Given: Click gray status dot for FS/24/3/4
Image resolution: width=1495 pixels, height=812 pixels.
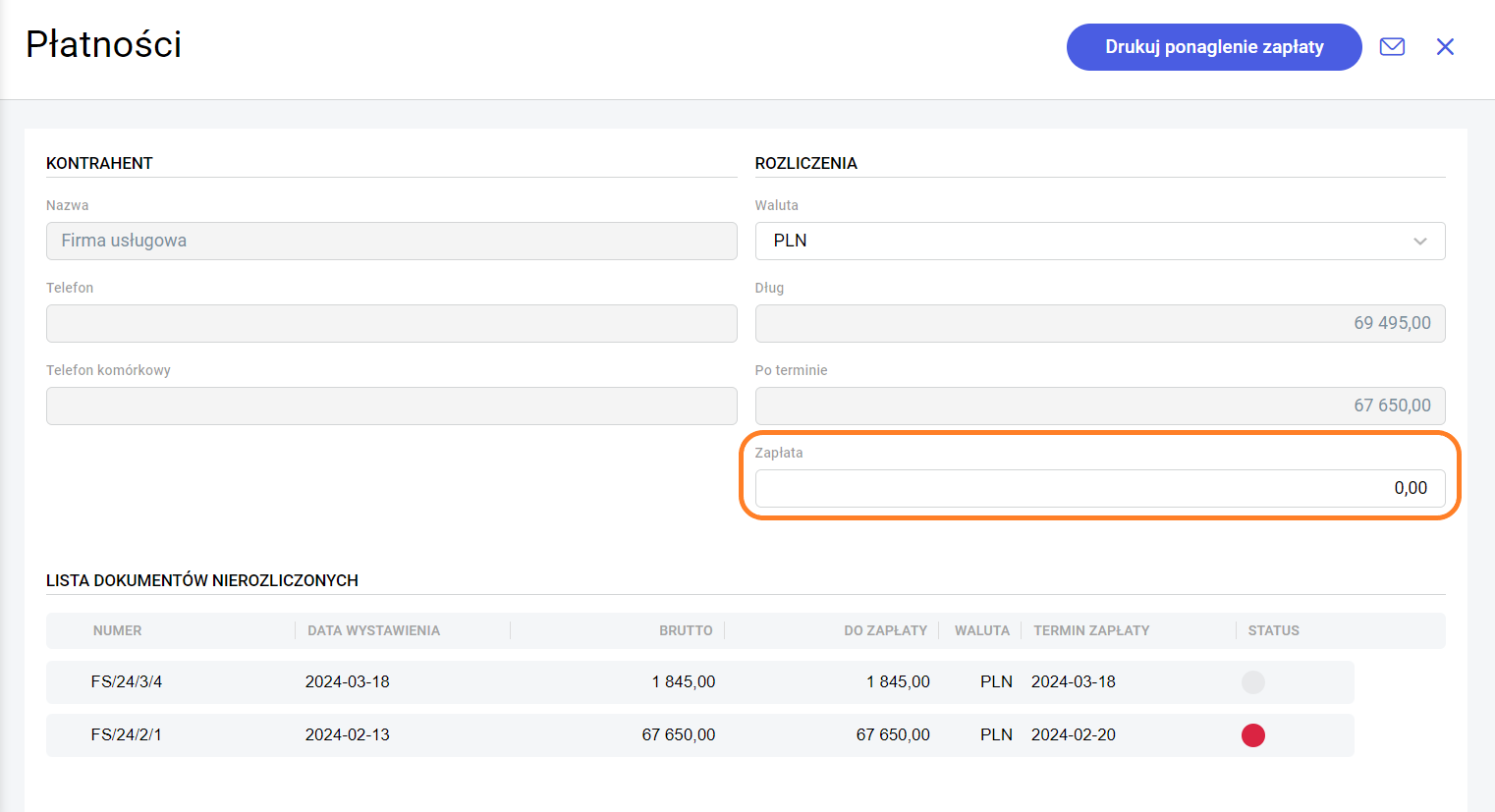Looking at the screenshot, I should pyautogui.click(x=1252, y=681).
